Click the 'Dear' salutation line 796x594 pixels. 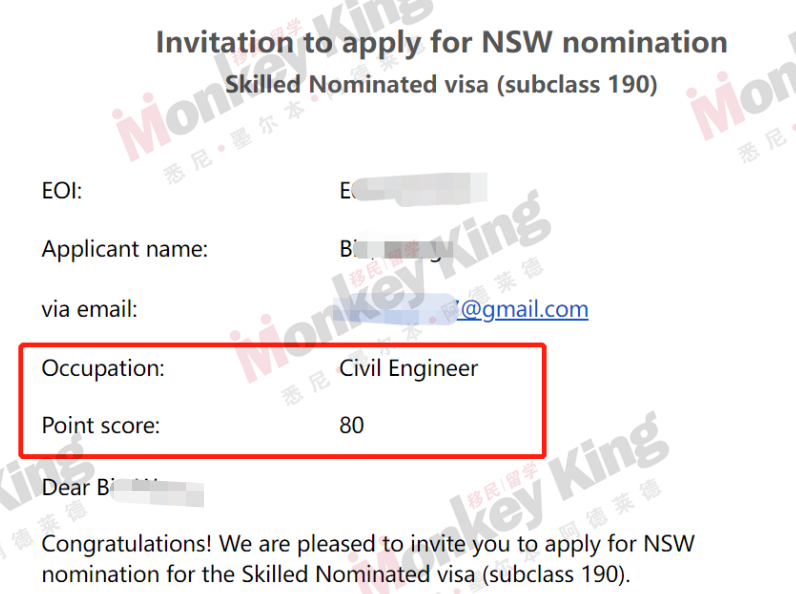coord(123,488)
